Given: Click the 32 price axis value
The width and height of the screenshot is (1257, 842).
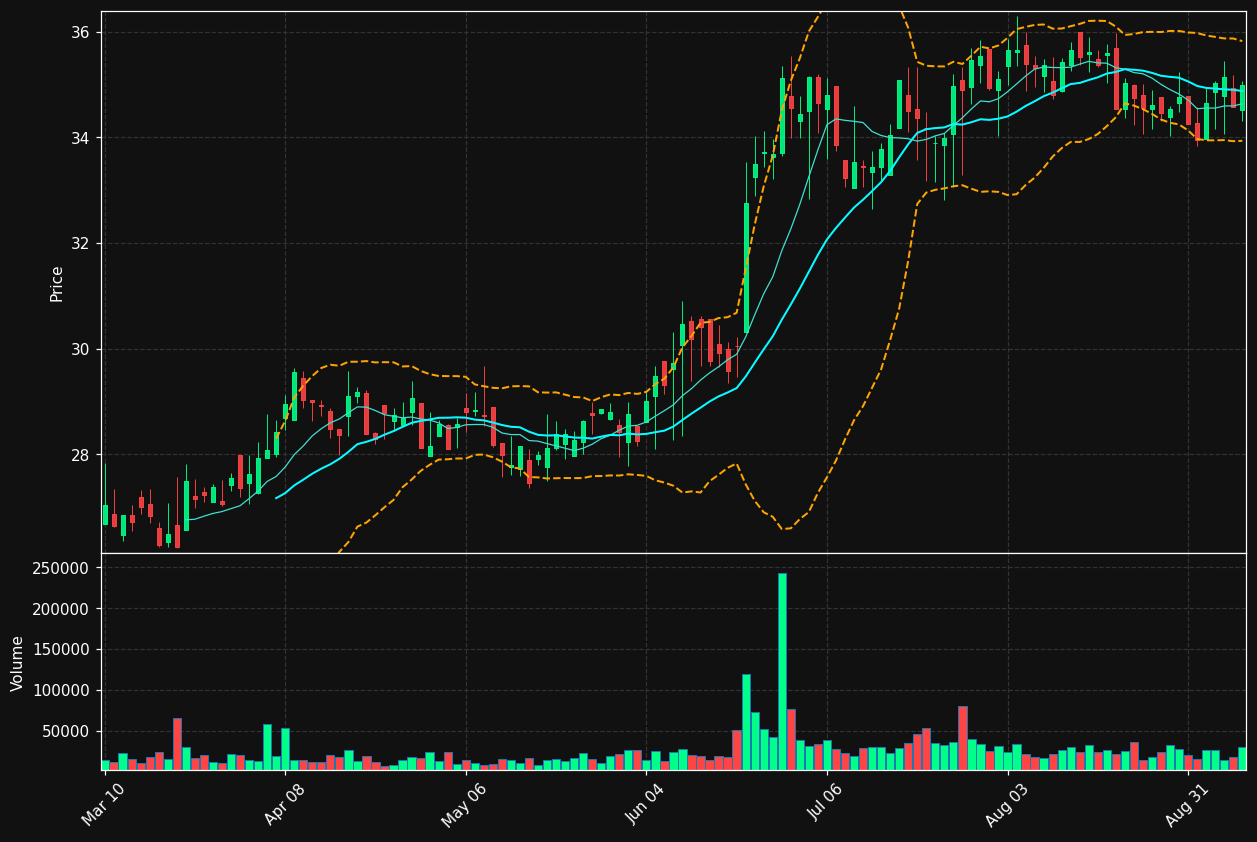Looking at the screenshot, I should click(x=80, y=244).
